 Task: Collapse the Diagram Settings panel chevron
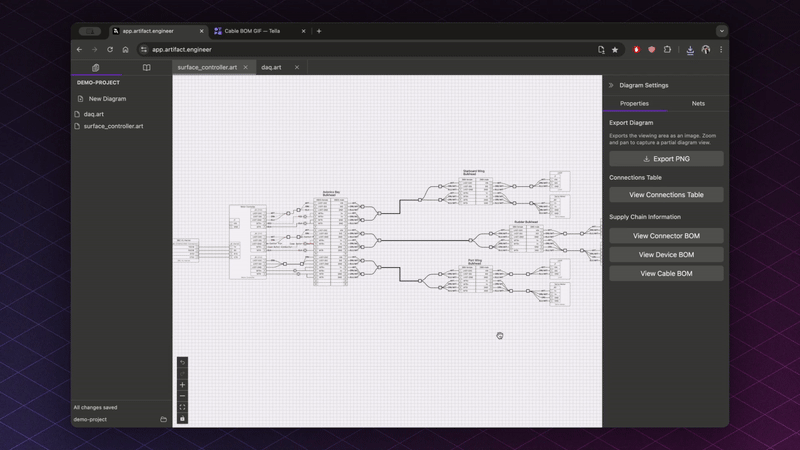611,85
